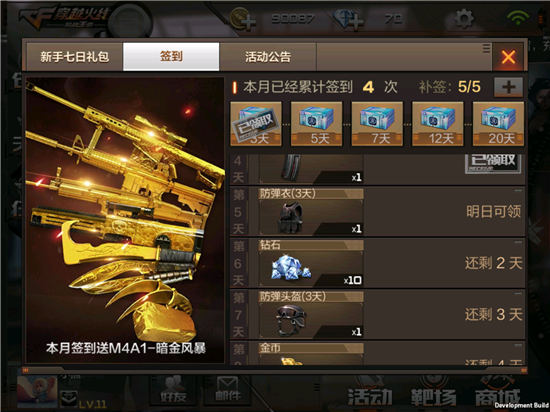The height and width of the screenshot is (412, 550).
Task: Select the 钻石 x10 day 6 reward
Action: click(311, 263)
